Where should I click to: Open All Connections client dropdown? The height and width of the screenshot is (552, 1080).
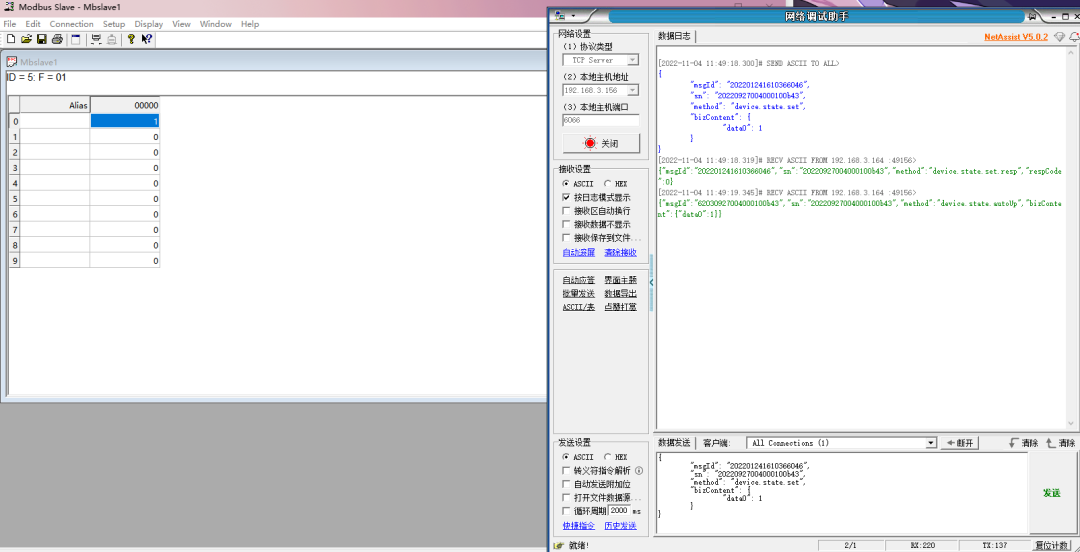point(931,443)
